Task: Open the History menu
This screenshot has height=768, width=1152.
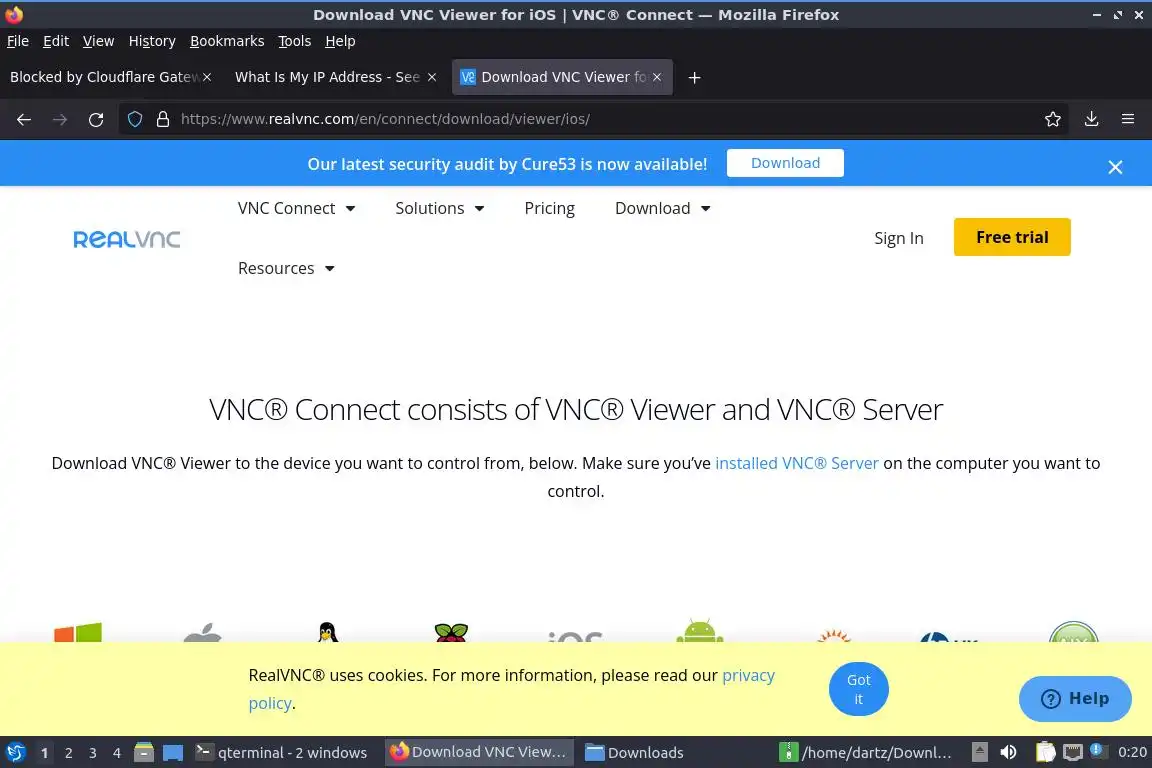Action: click(x=152, y=41)
